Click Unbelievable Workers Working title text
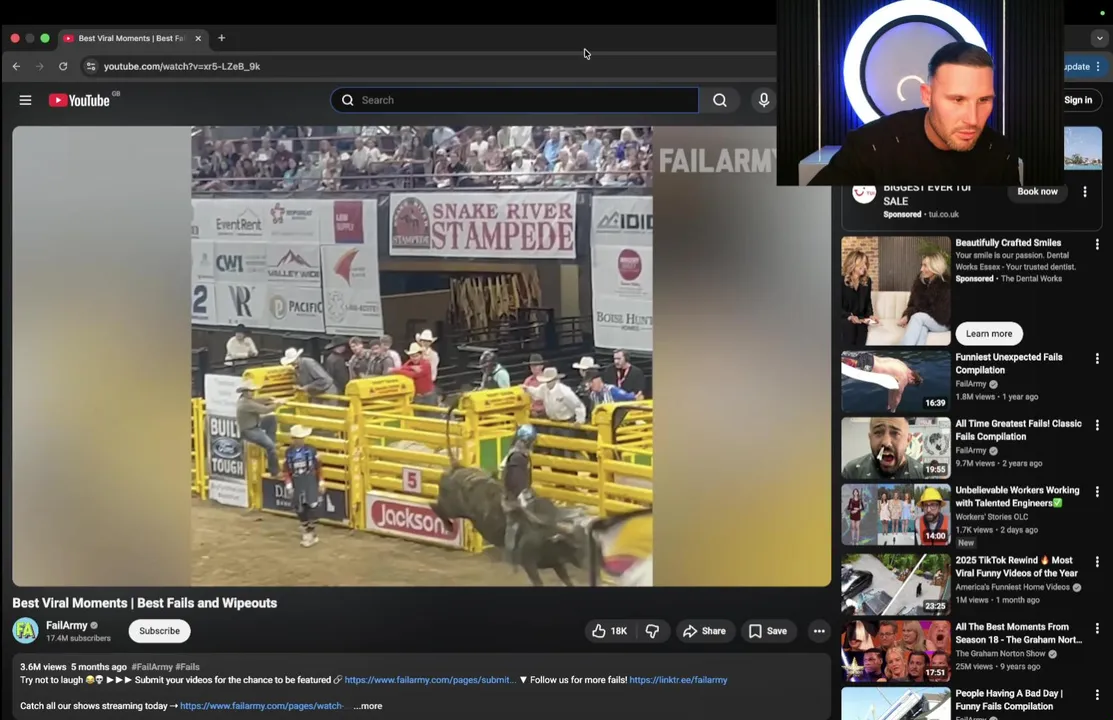The height and width of the screenshot is (720, 1113). tap(1017, 496)
